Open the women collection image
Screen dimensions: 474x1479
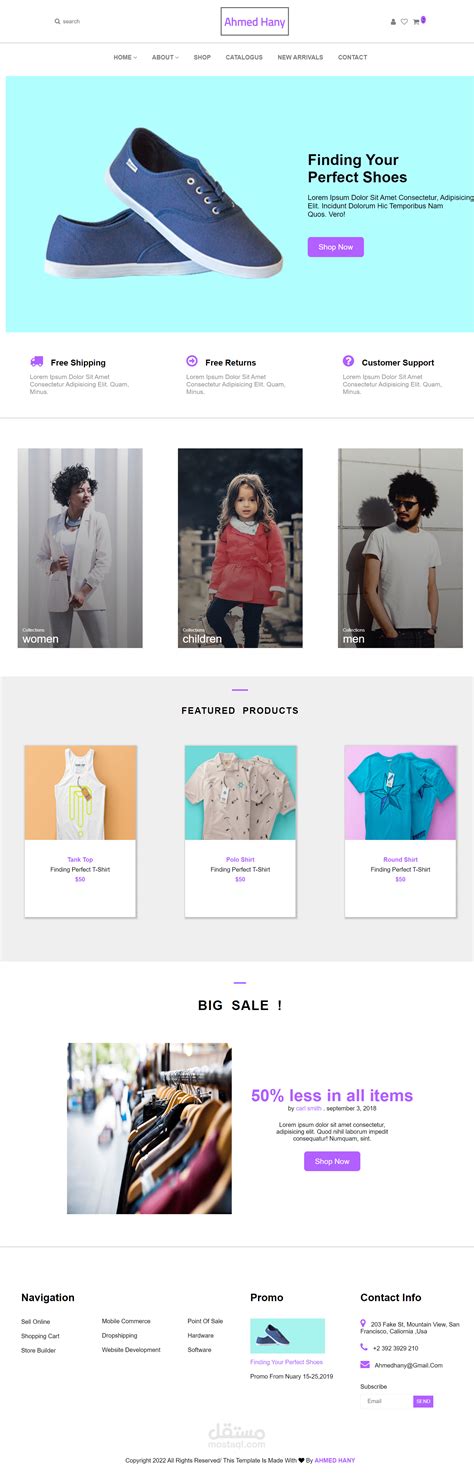pyautogui.click(x=80, y=548)
